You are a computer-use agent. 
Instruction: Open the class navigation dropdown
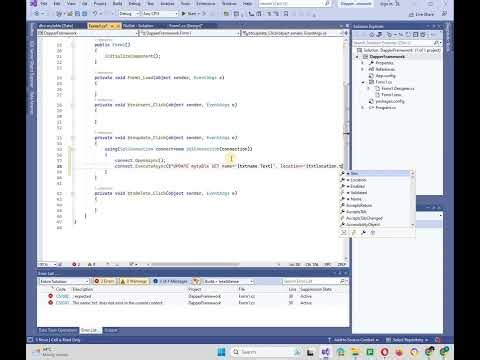pyautogui.click(x=190, y=33)
